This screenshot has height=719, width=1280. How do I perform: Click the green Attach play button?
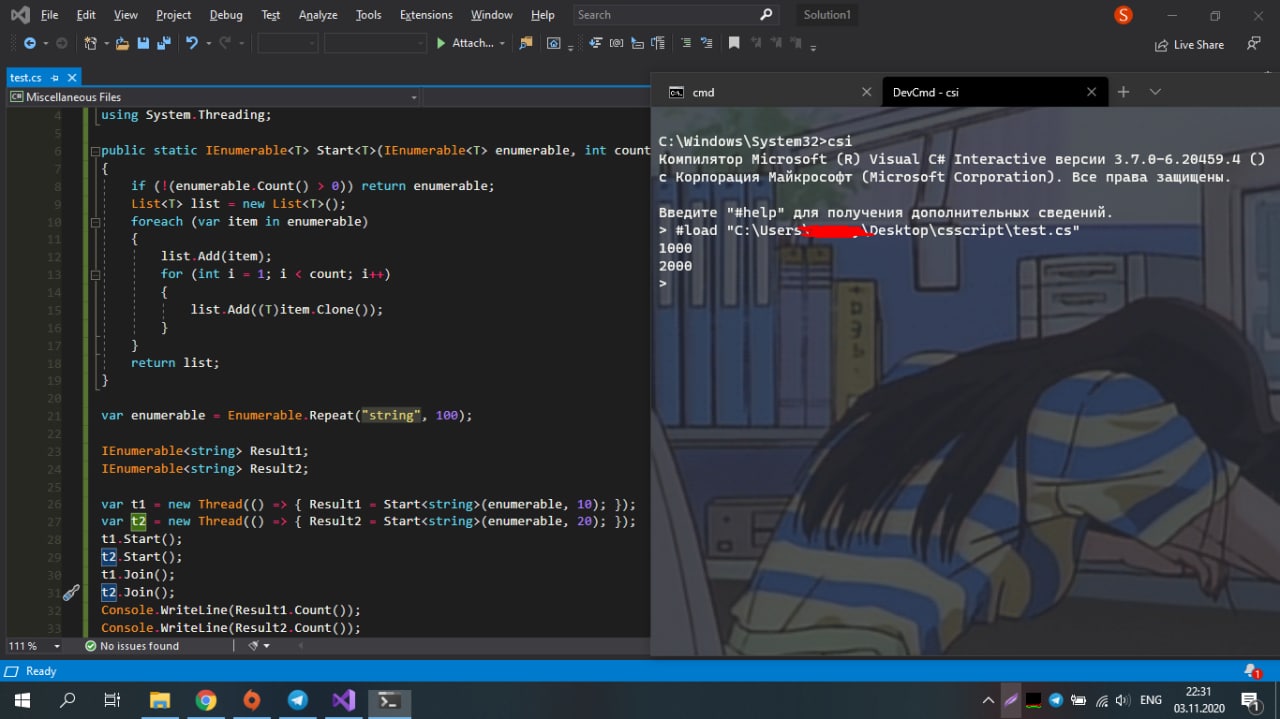click(441, 43)
